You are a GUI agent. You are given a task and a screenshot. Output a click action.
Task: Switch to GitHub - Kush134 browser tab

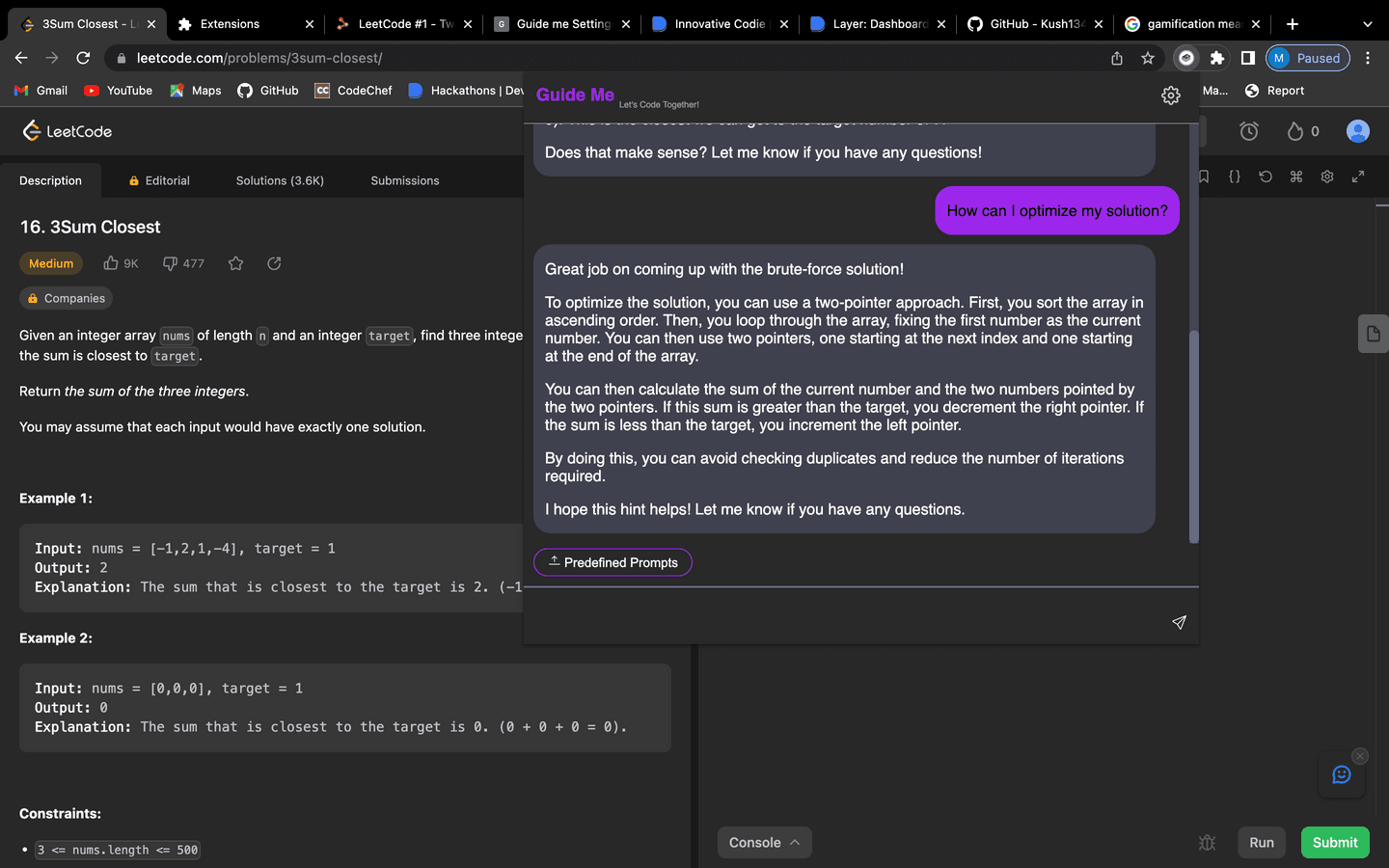[1037, 24]
